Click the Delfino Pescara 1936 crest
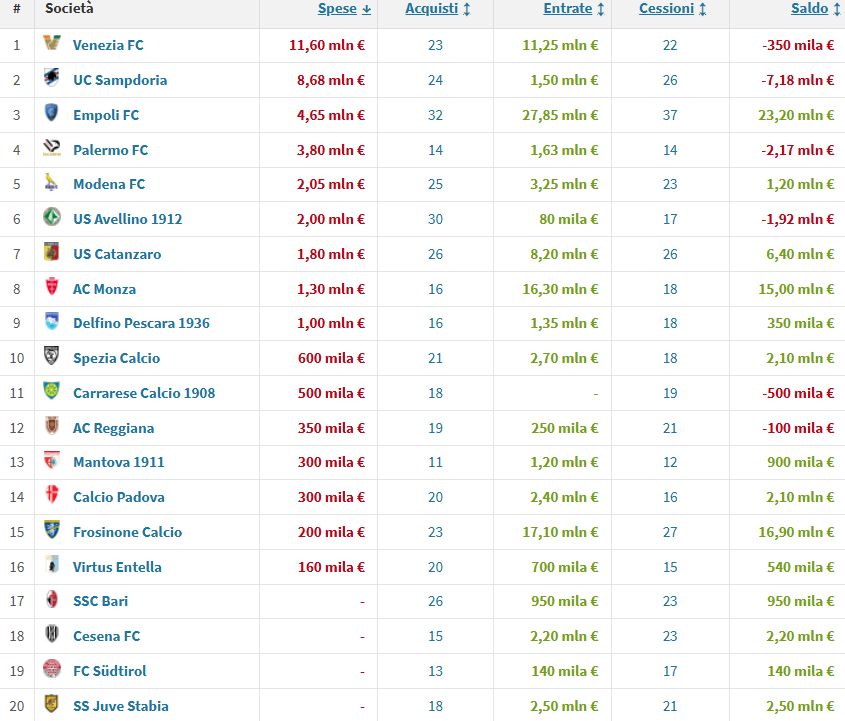The width and height of the screenshot is (845, 721). [52, 321]
